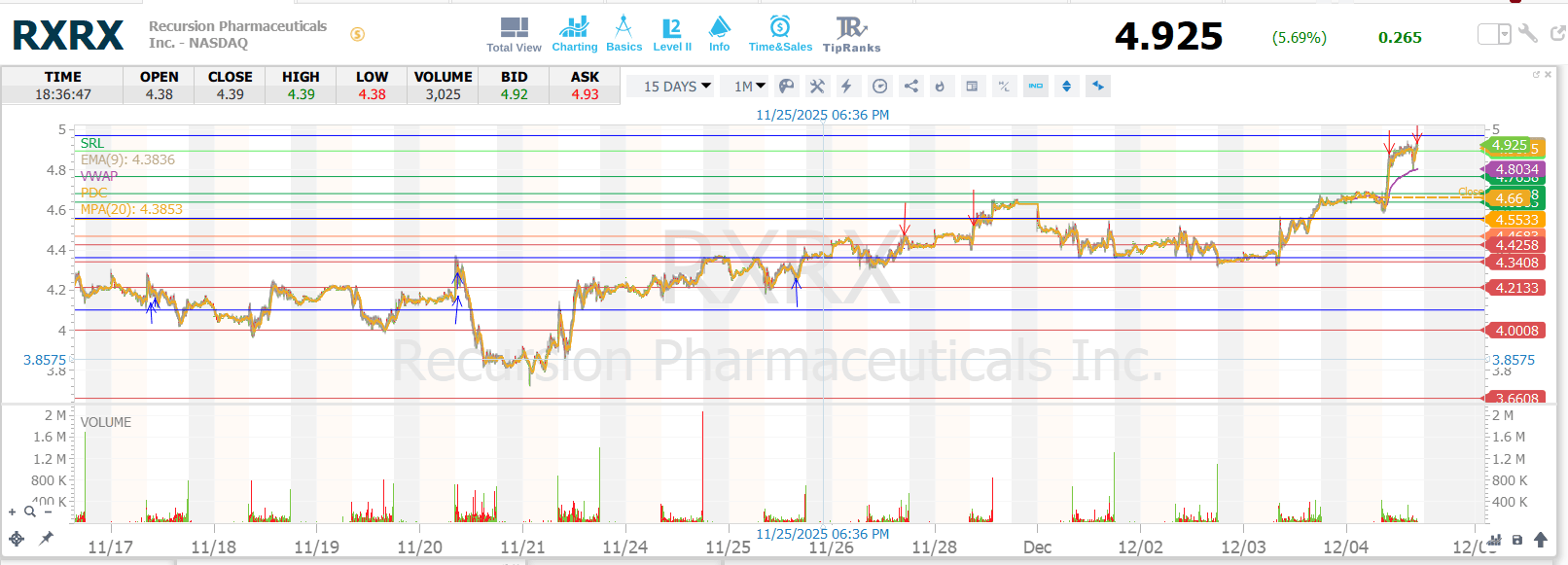Click the HIGH value 4.39
This screenshot has width=1568, height=565.
pyautogui.click(x=301, y=94)
